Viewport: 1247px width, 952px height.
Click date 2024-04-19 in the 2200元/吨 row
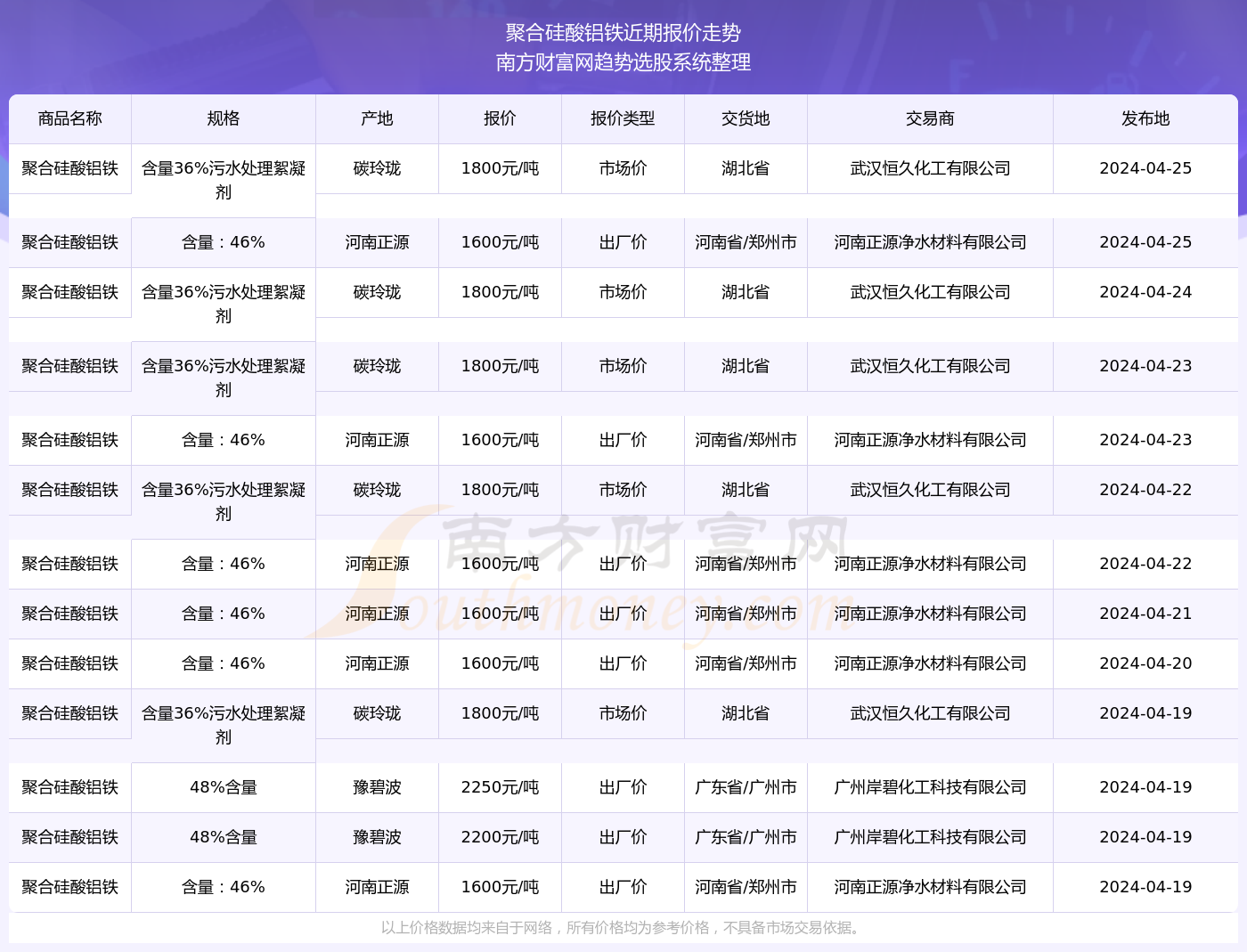(x=1145, y=837)
